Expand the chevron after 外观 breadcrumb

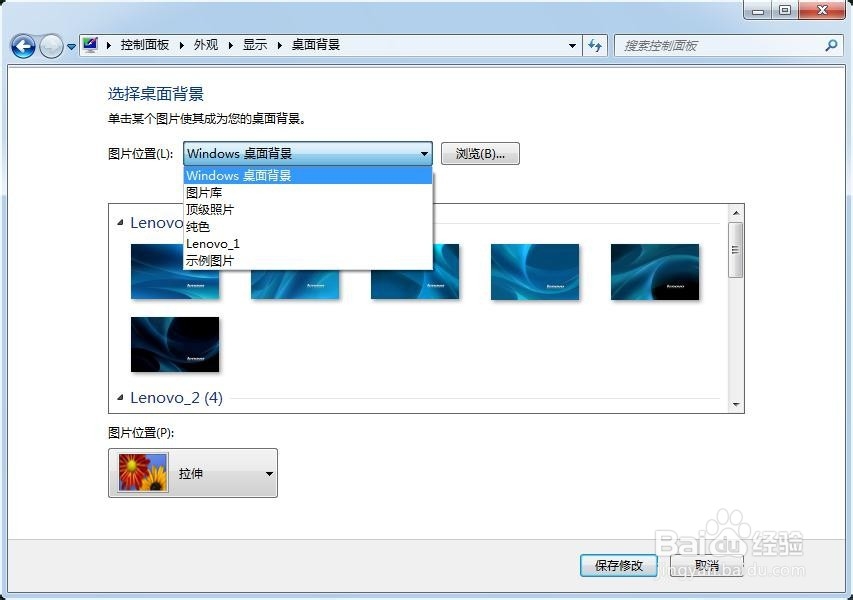coord(231,45)
